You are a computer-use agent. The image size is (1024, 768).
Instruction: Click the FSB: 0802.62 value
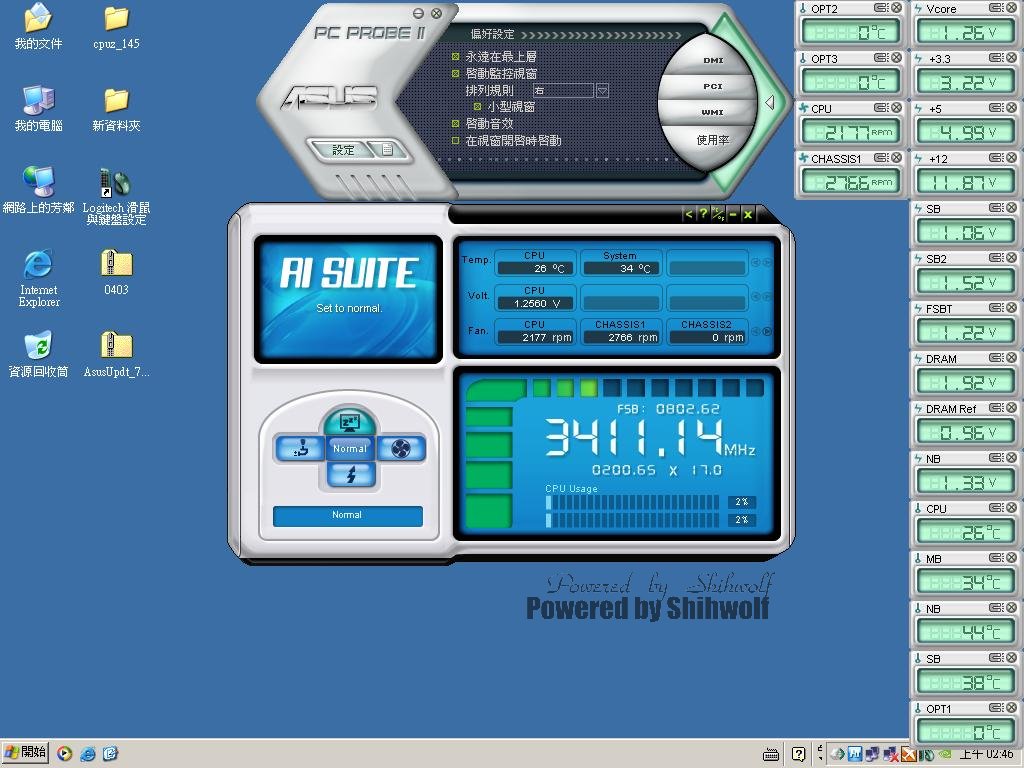coord(668,409)
